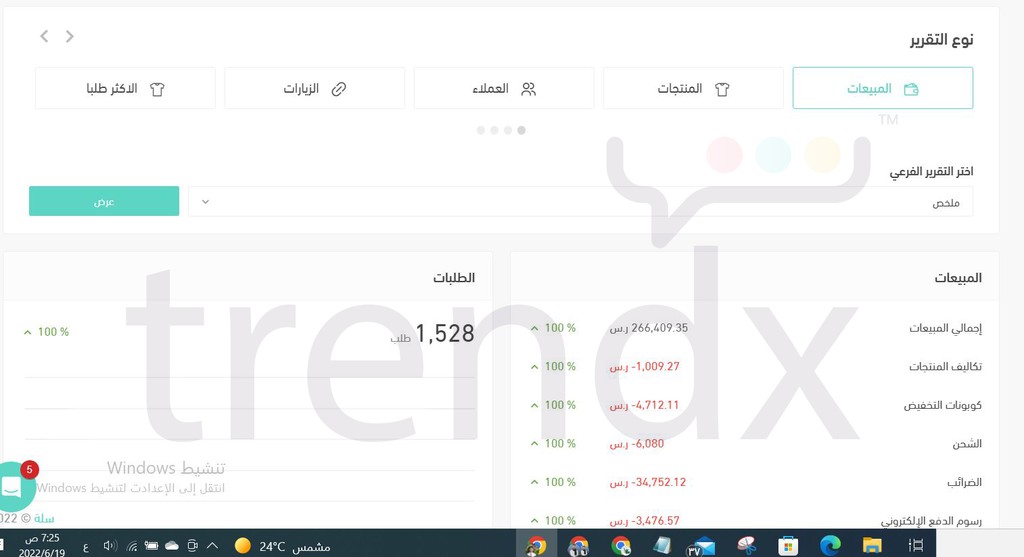Open the سلة footer link
This screenshot has height=557, width=1024.
click(44, 518)
